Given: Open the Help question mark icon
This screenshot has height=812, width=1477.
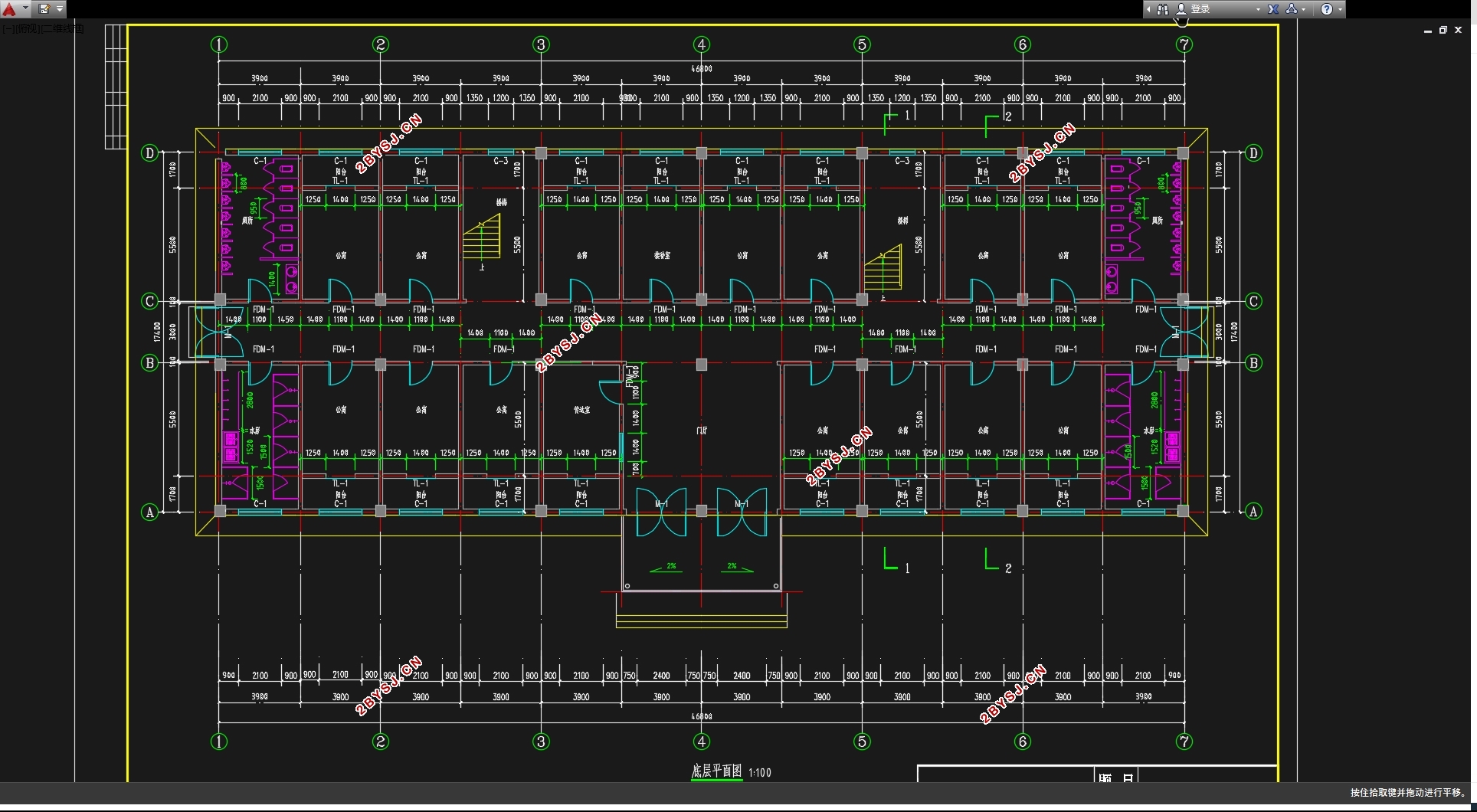Looking at the screenshot, I should click(1327, 9).
